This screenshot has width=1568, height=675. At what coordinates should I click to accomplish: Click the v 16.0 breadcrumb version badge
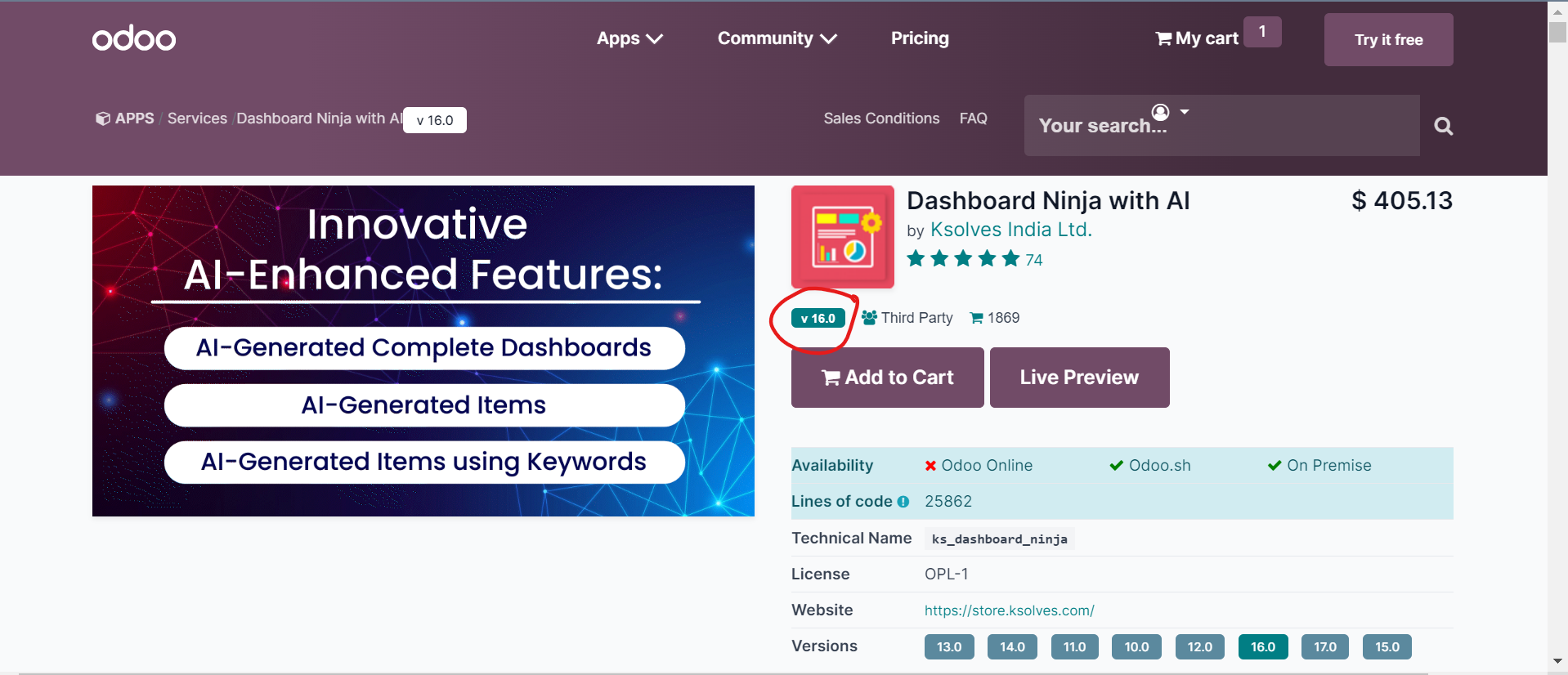(435, 120)
